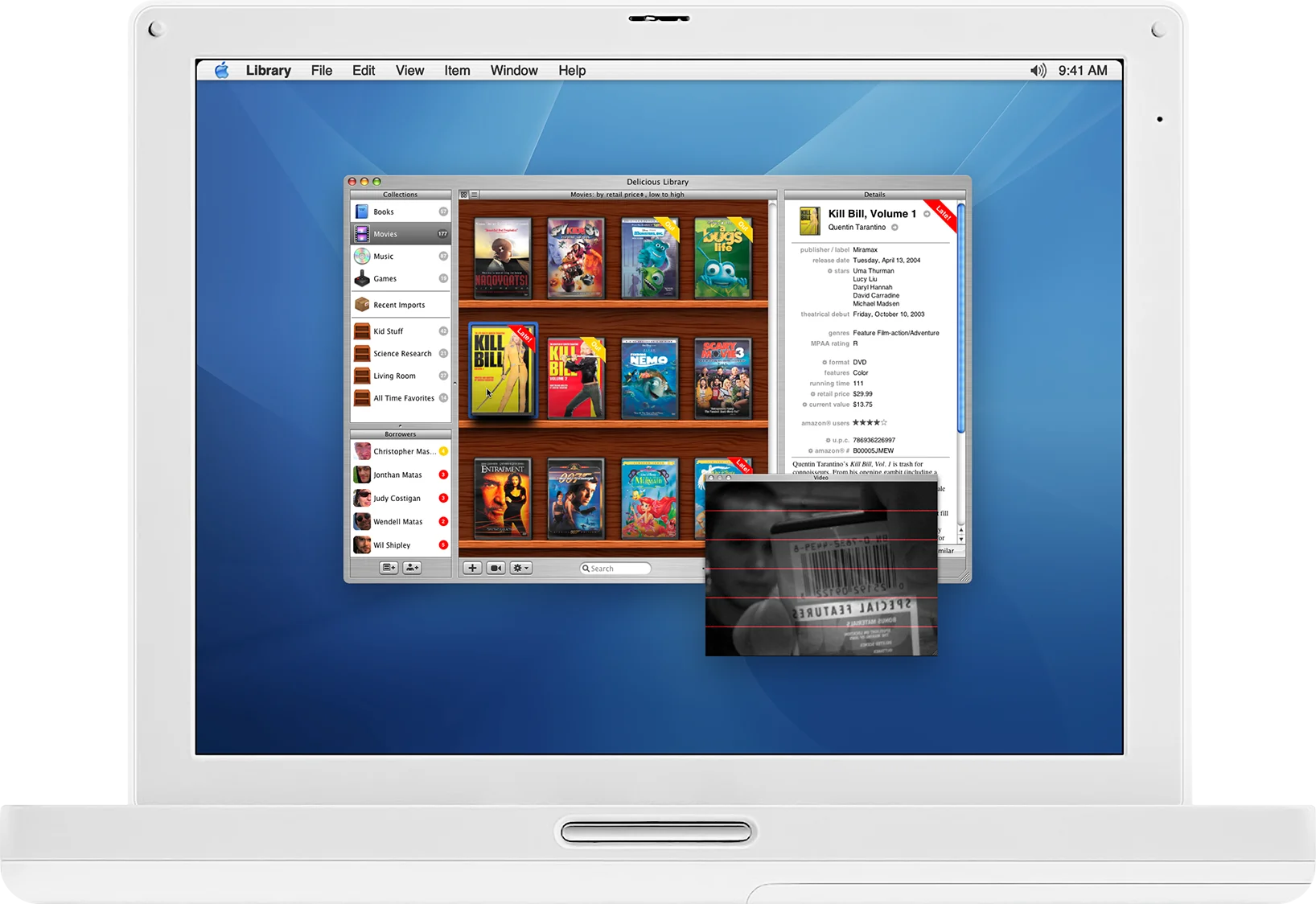This screenshot has height=904, width=1316.
Task: Click the plus add item button
Action: [472, 568]
